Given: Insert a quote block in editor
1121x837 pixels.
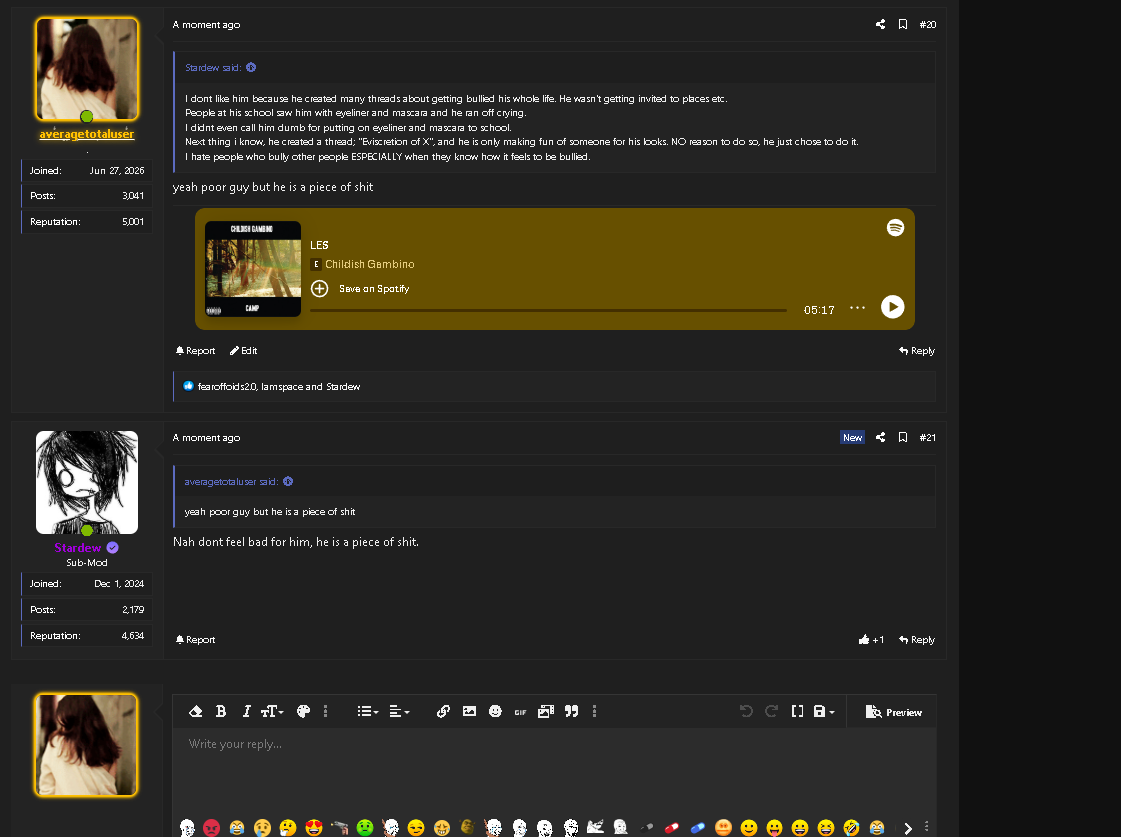Looking at the screenshot, I should 571,711.
